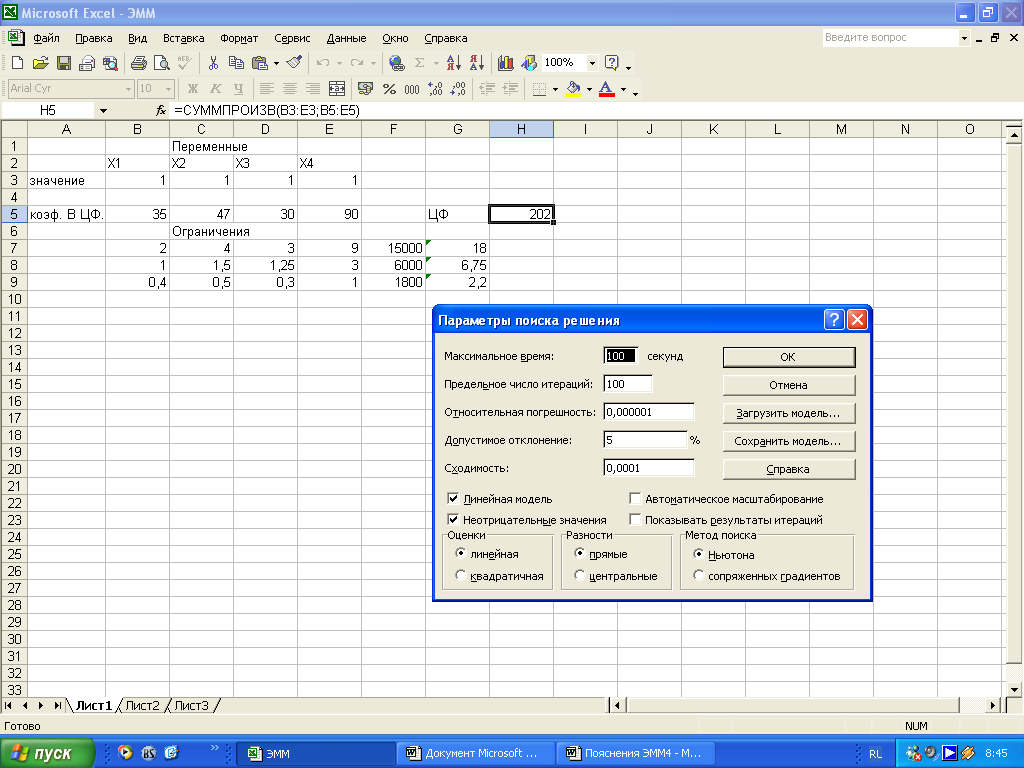
Task: Click the Save floppy disk icon
Action: pyautogui.click(x=63, y=63)
